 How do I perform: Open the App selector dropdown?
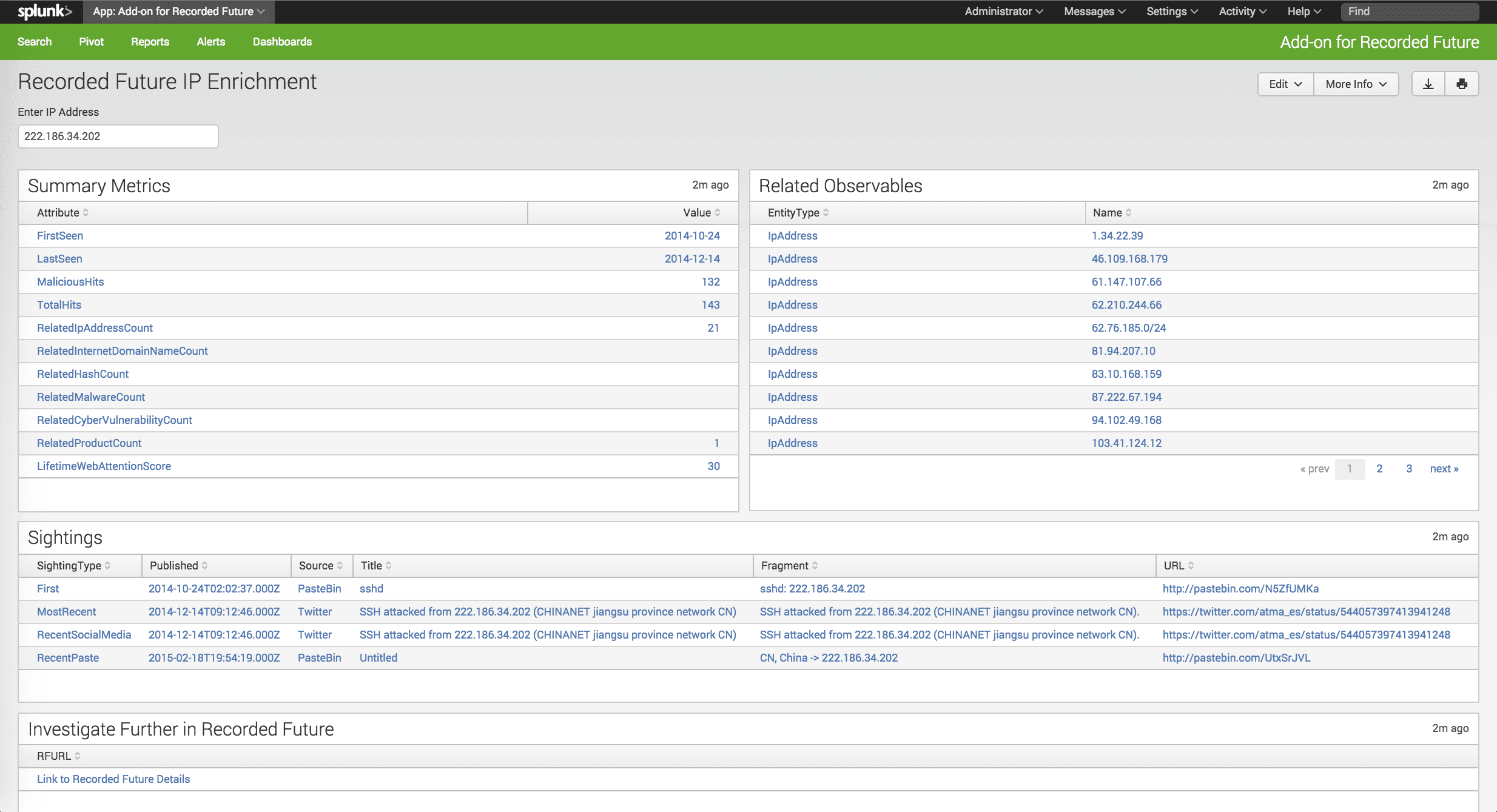(178, 12)
